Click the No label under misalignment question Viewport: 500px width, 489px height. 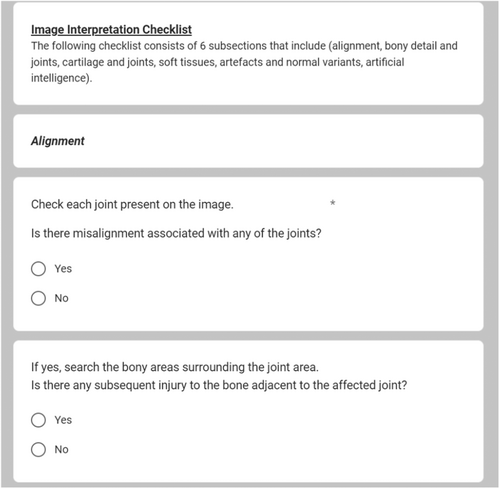(x=62, y=298)
